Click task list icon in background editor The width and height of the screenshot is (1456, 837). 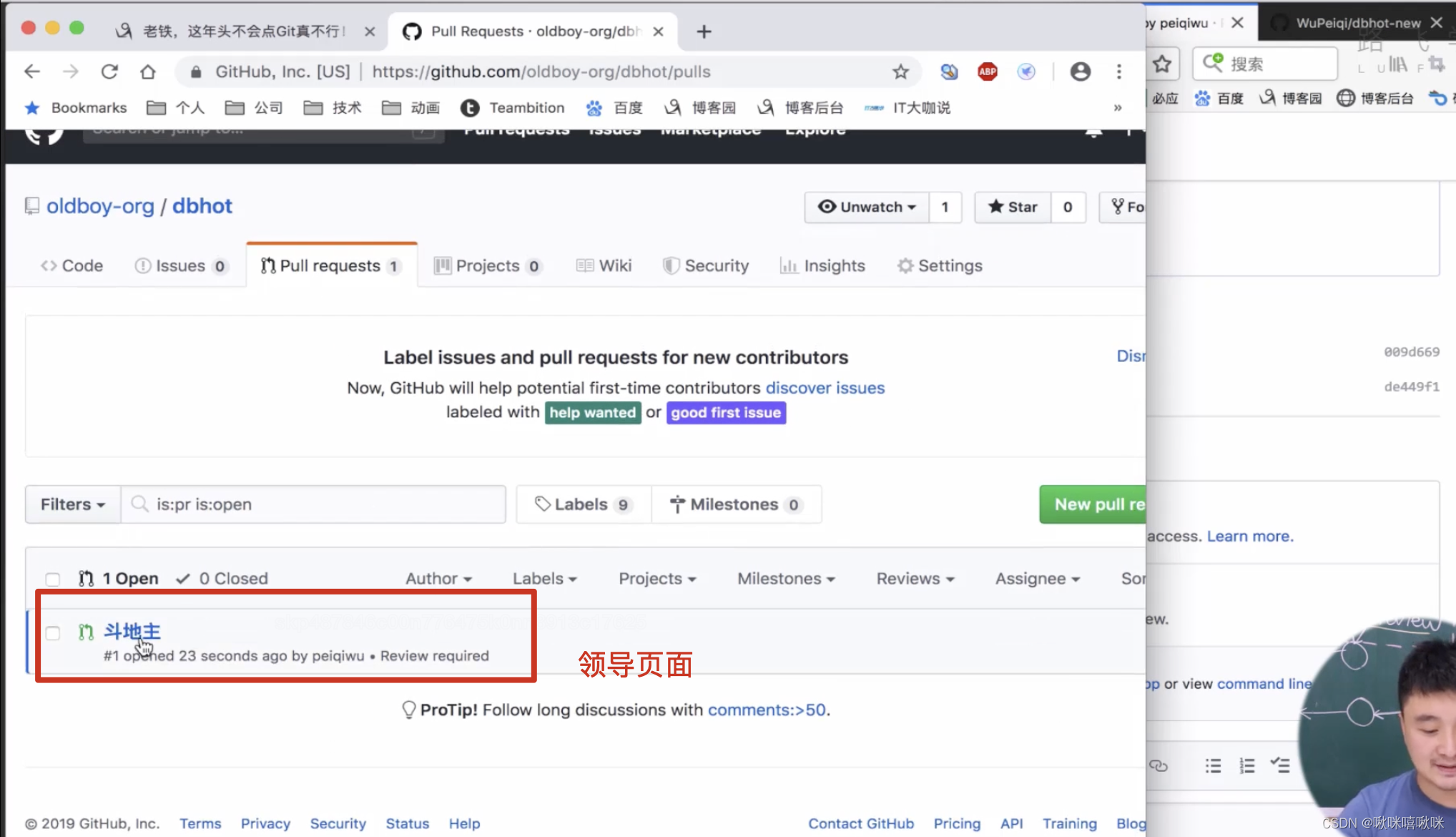coord(1280,765)
